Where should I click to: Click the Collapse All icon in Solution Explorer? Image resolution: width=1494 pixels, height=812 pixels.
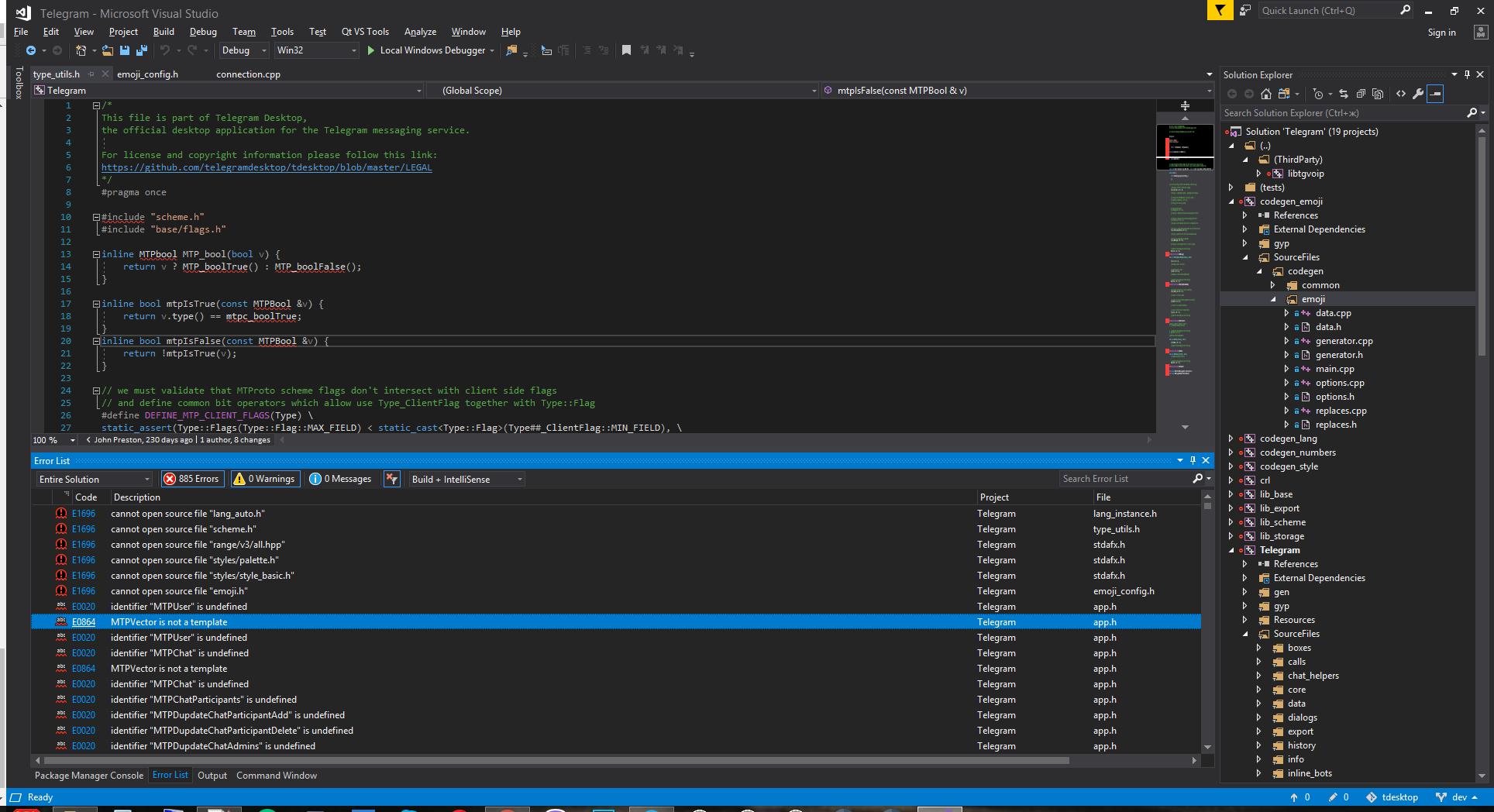(x=1361, y=94)
